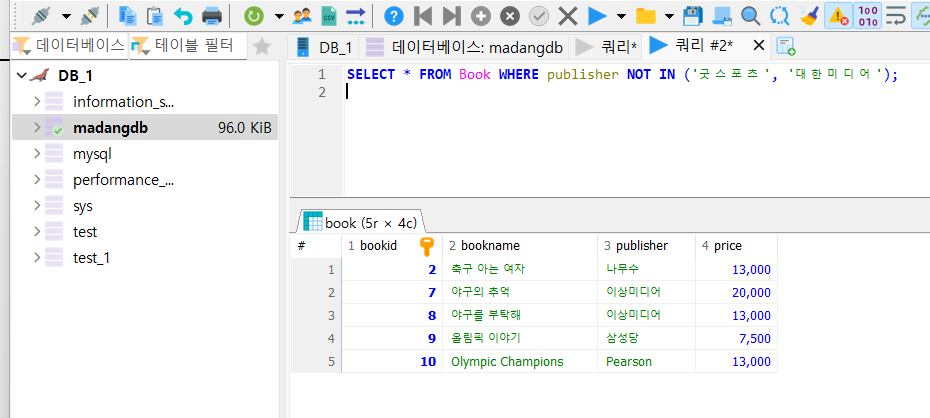Sort by the price column header
Viewport: 930px width, 418px height.
736,245
